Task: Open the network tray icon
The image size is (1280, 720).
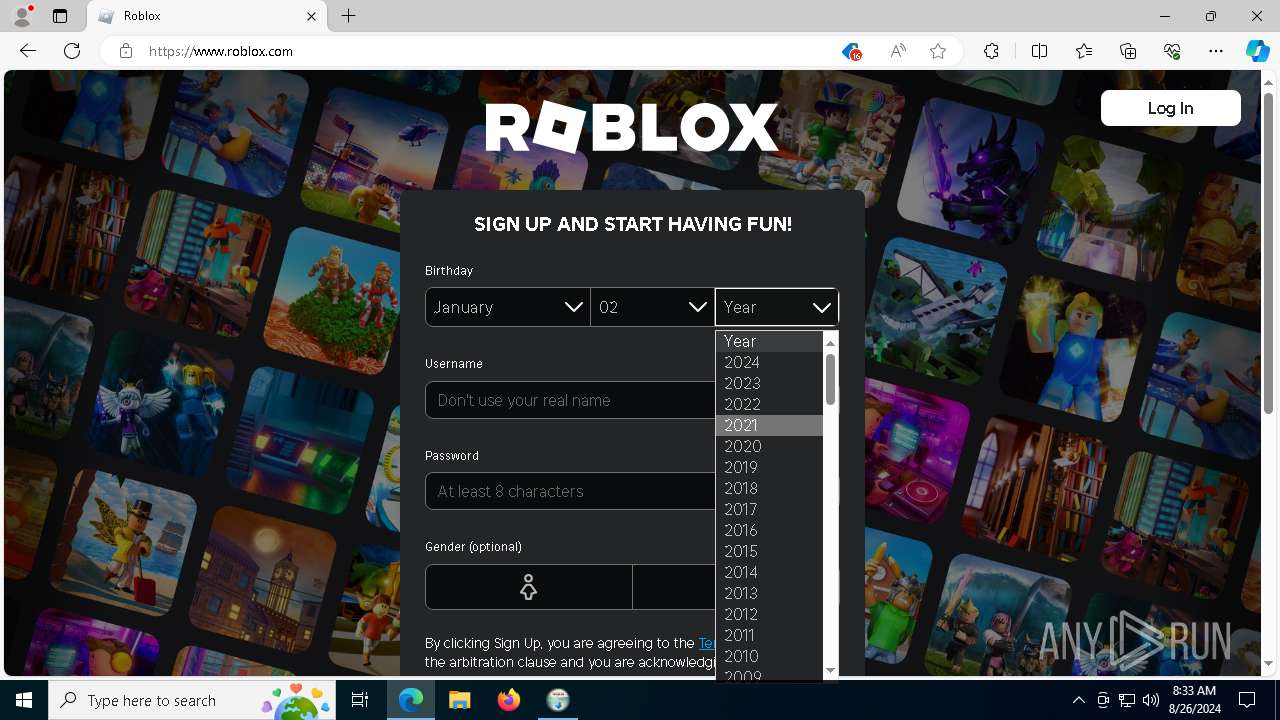Action: (1127, 700)
